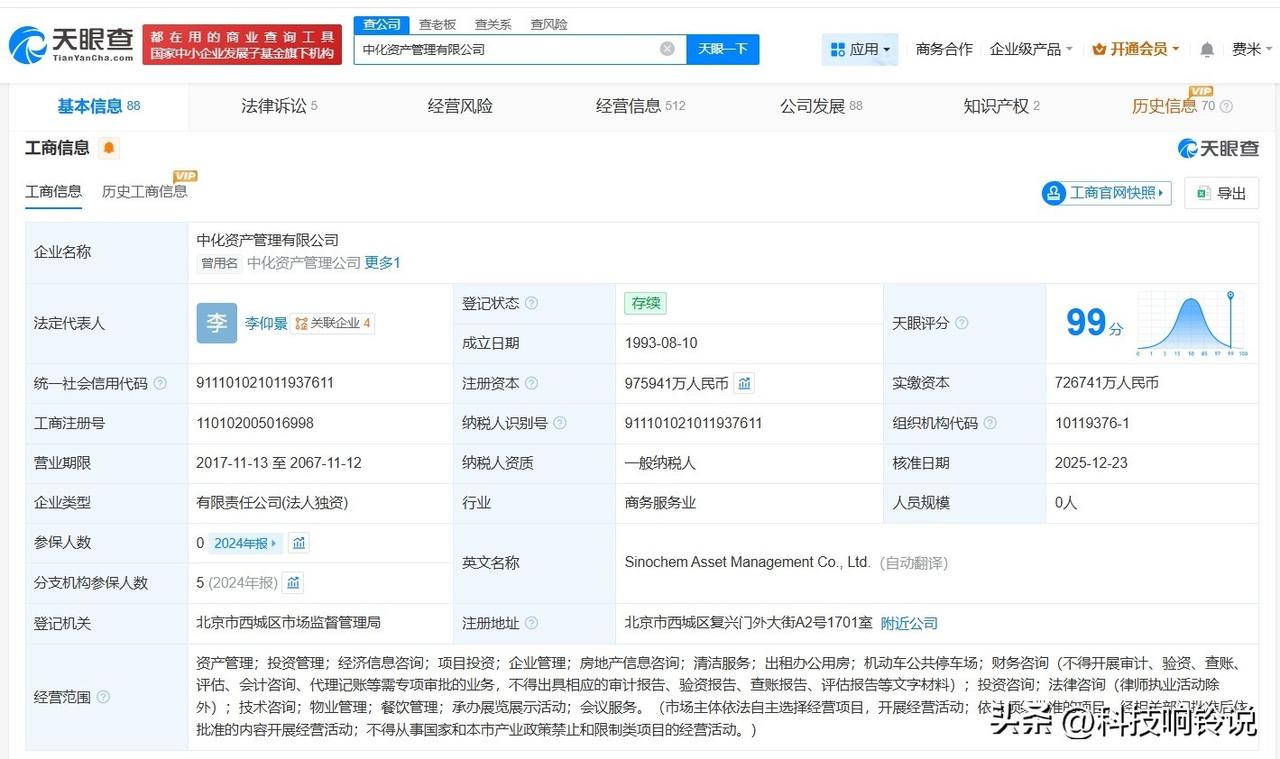Image resolution: width=1280 pixels, height=759 pixels.
Task: Switch to the 查风险 search tab
Action: (x=549, y=24)
